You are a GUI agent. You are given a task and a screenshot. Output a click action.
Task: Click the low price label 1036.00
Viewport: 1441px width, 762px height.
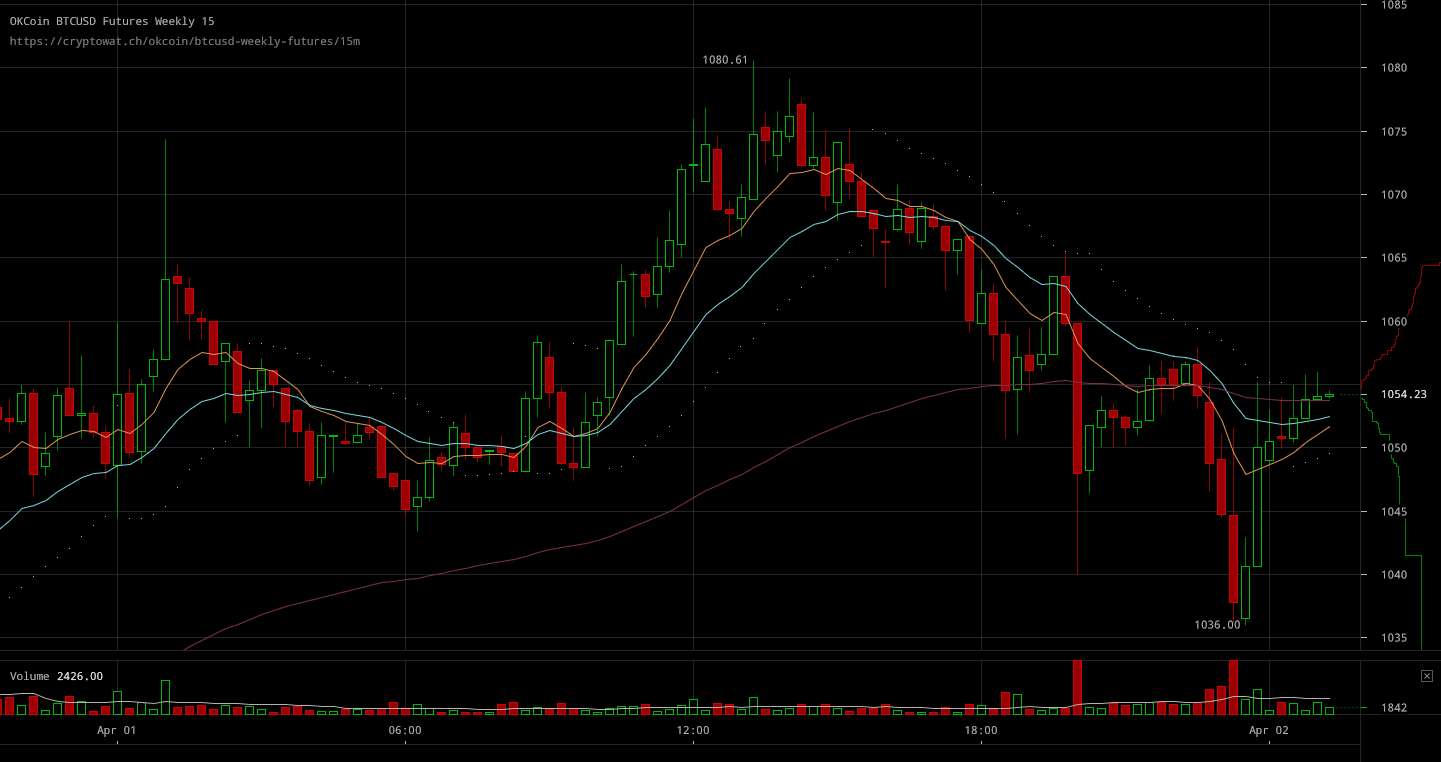[x=1217, y=625]
